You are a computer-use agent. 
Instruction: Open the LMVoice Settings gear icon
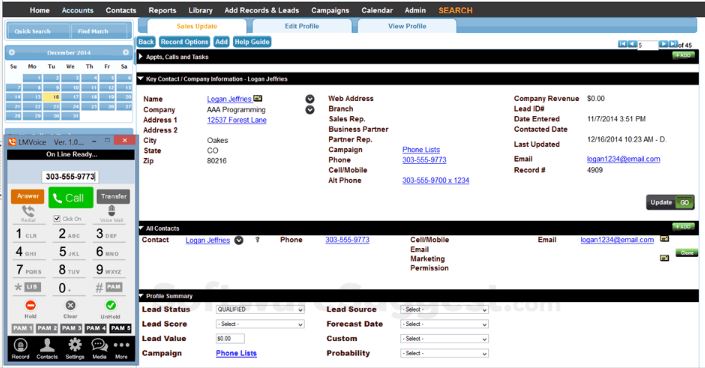pos(75,346)
